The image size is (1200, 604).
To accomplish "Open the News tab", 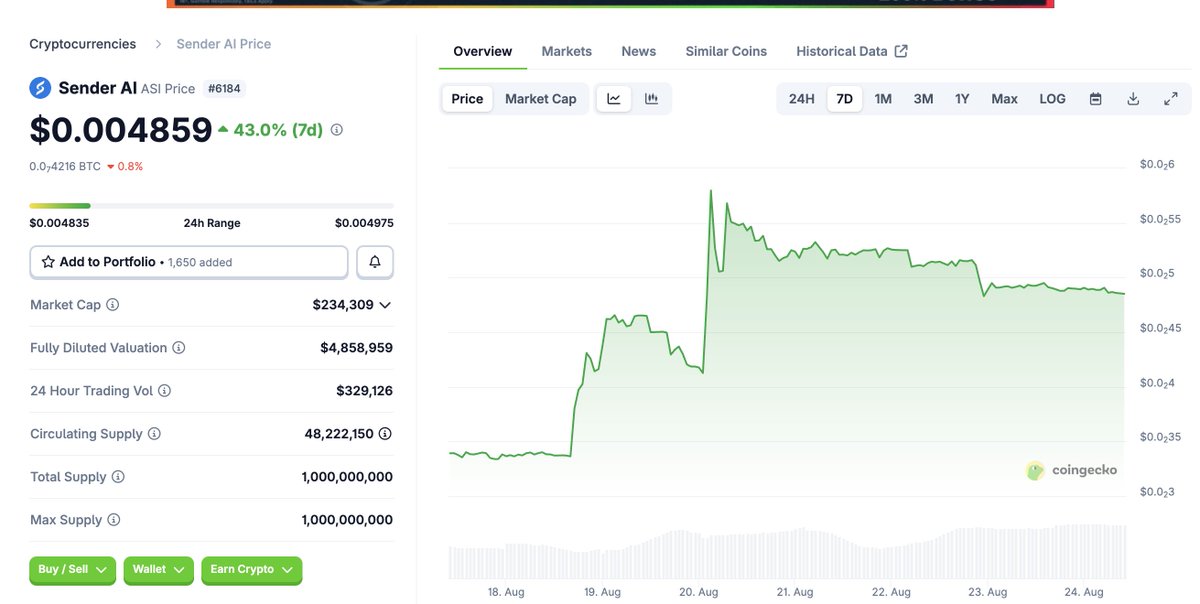I will coord(639,51).
